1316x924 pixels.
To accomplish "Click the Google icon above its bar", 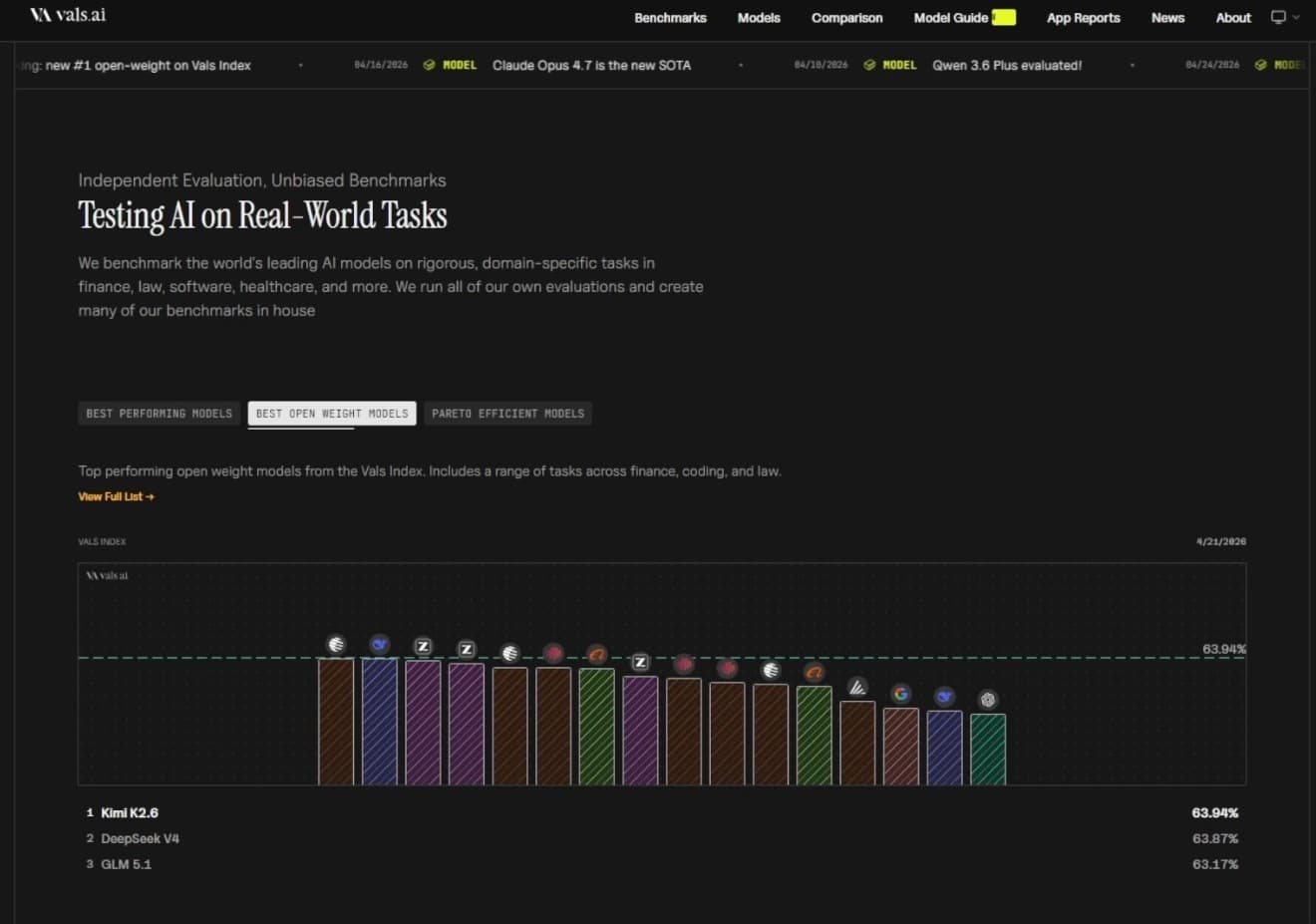I will (x=901, y=694).
